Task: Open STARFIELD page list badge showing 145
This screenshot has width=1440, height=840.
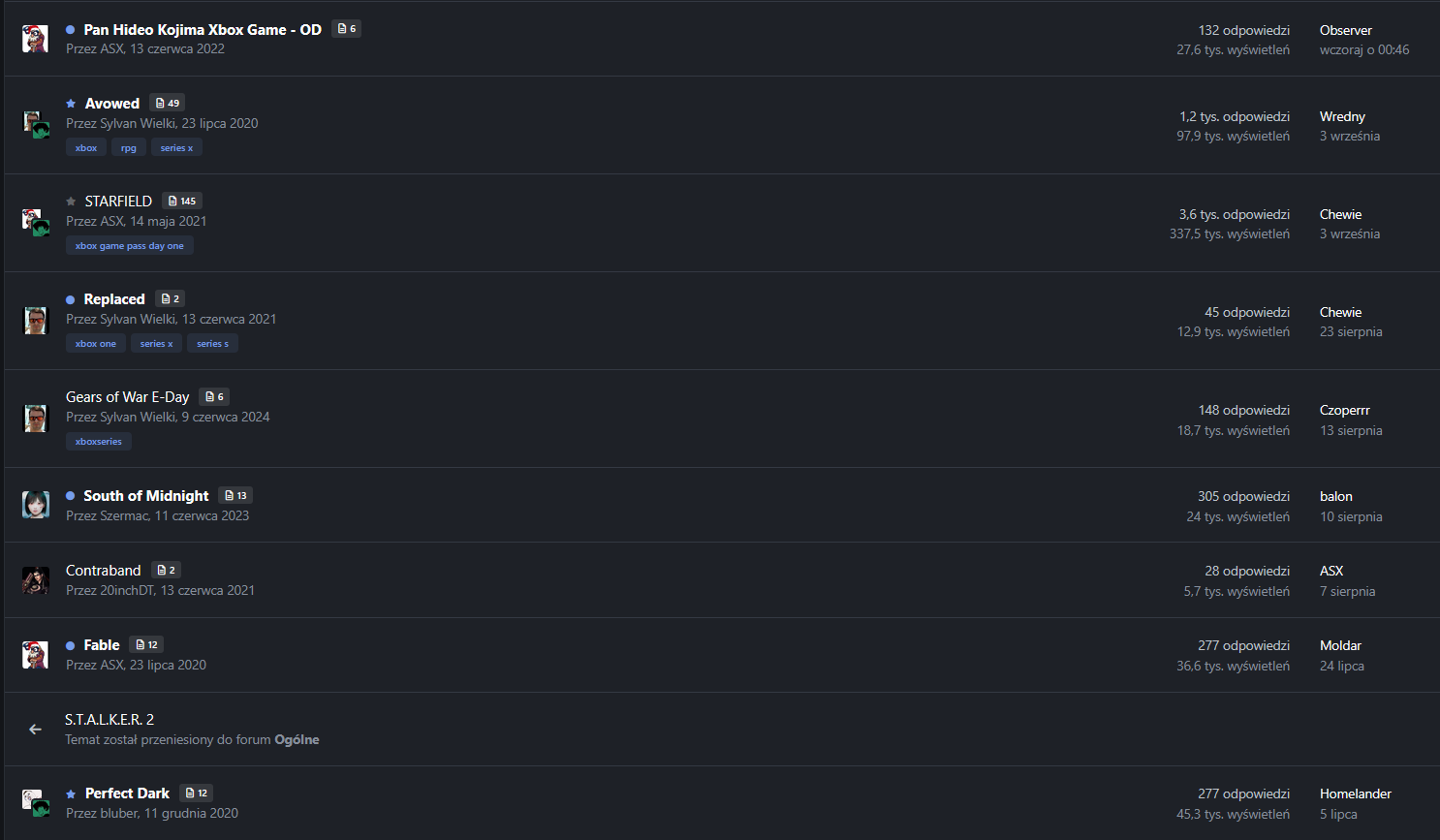Action: [x=181, y=202]
